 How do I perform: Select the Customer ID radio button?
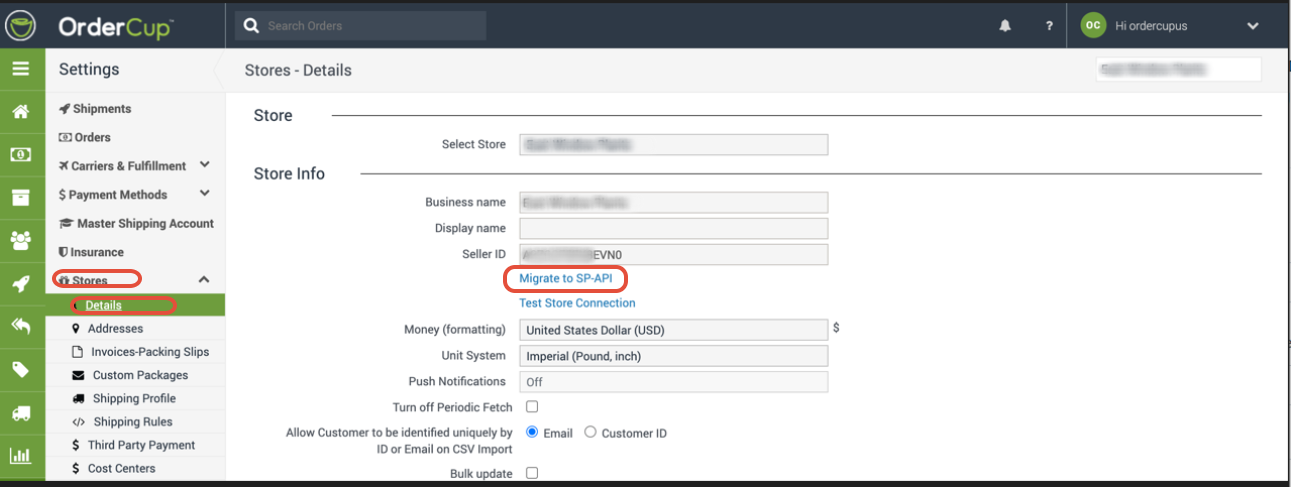[x=590, y=432]
